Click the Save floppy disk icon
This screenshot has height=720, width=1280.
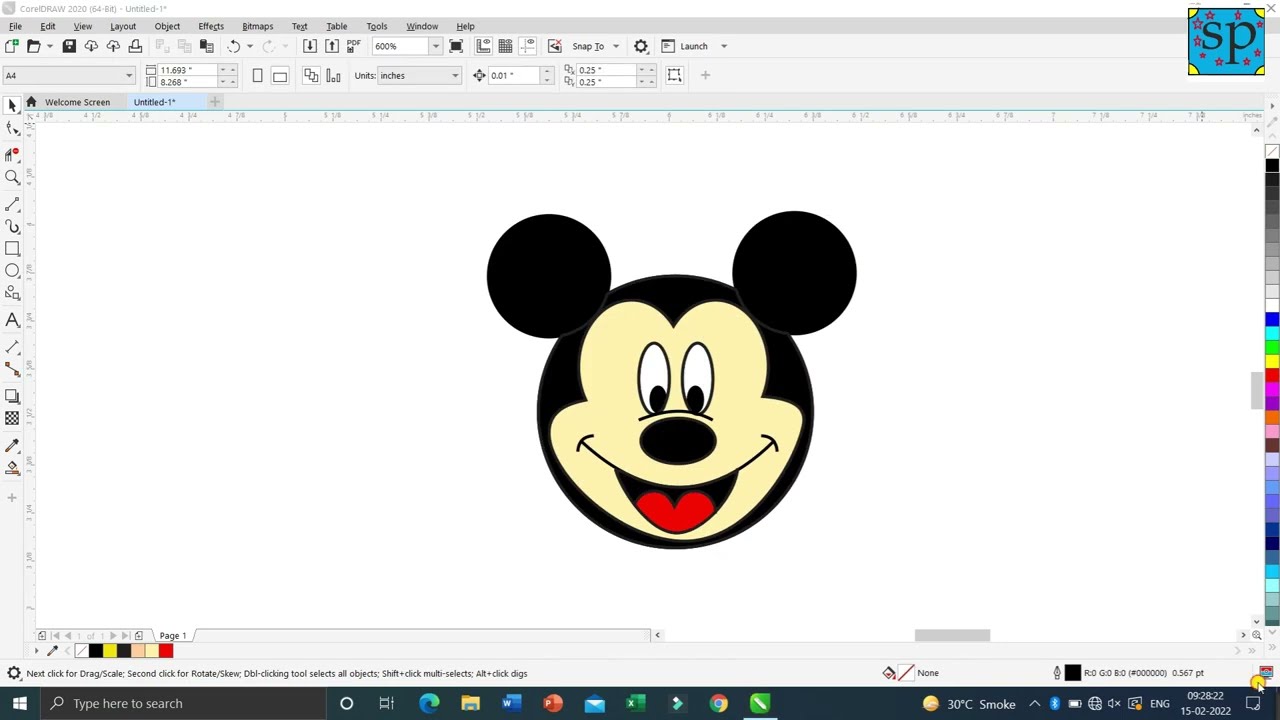69,46
